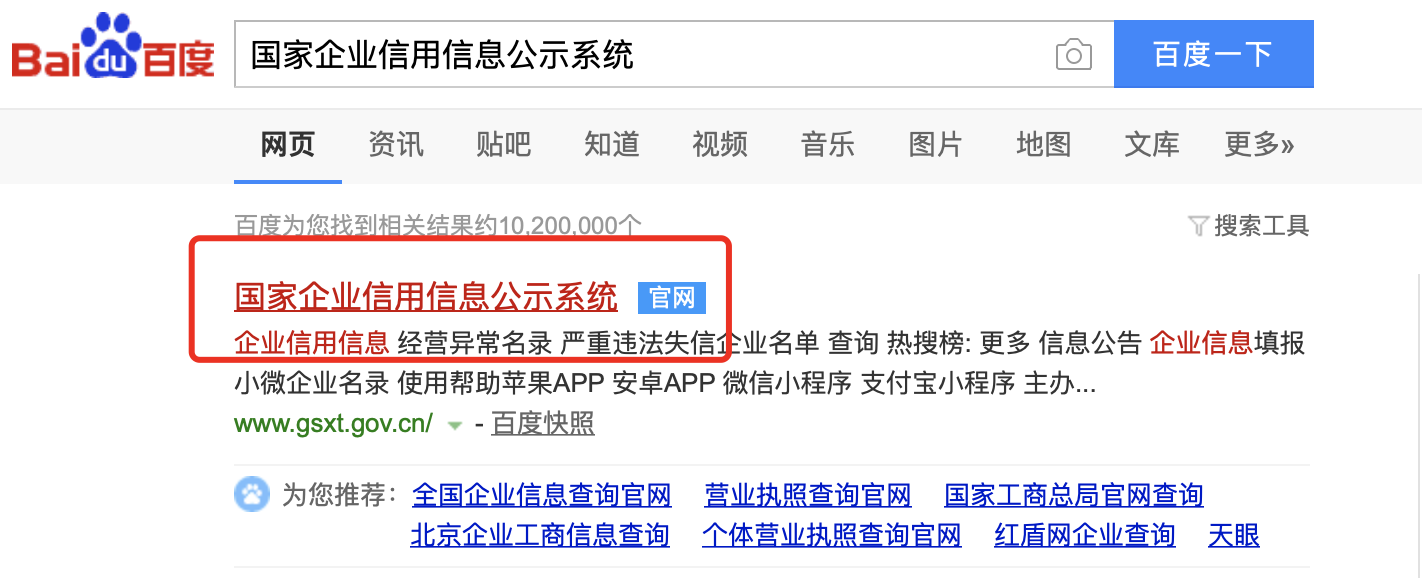Open the 地图 search tab
This screenshot has height=578, width=1422.
(x=1043, y=145)
